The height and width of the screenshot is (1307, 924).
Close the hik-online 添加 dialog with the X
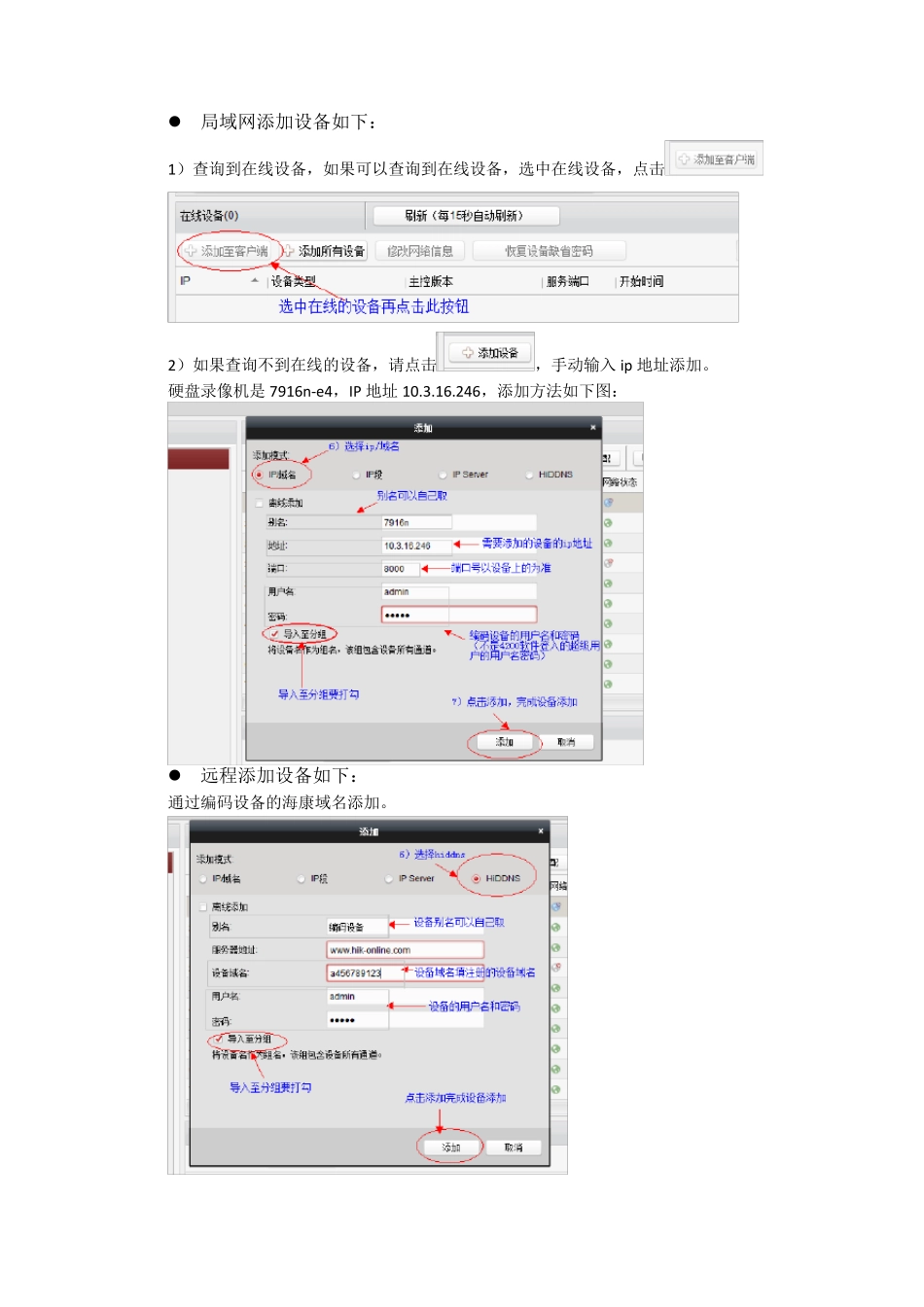[541, 831]
